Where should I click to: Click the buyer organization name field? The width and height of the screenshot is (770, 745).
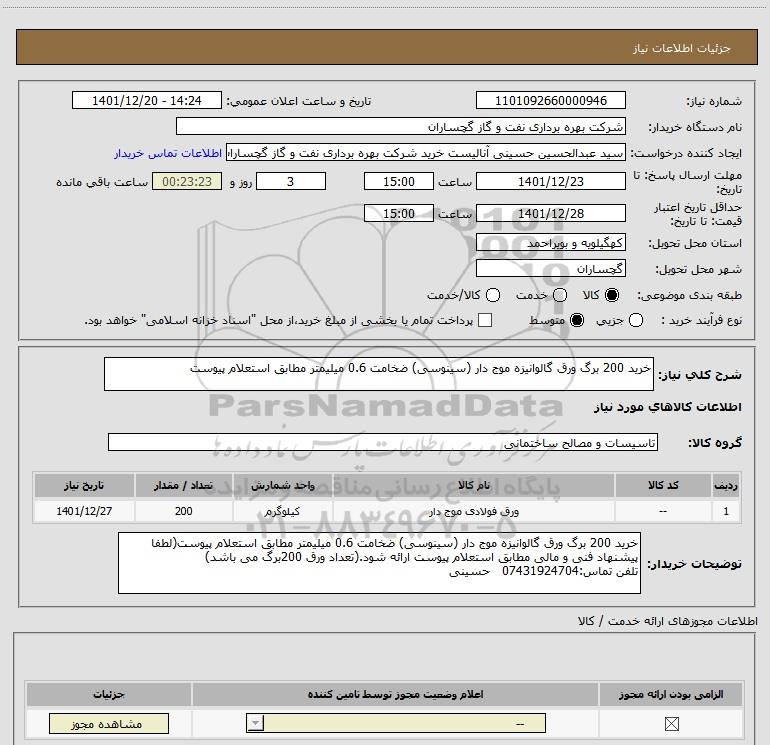[x=401, y=127]
